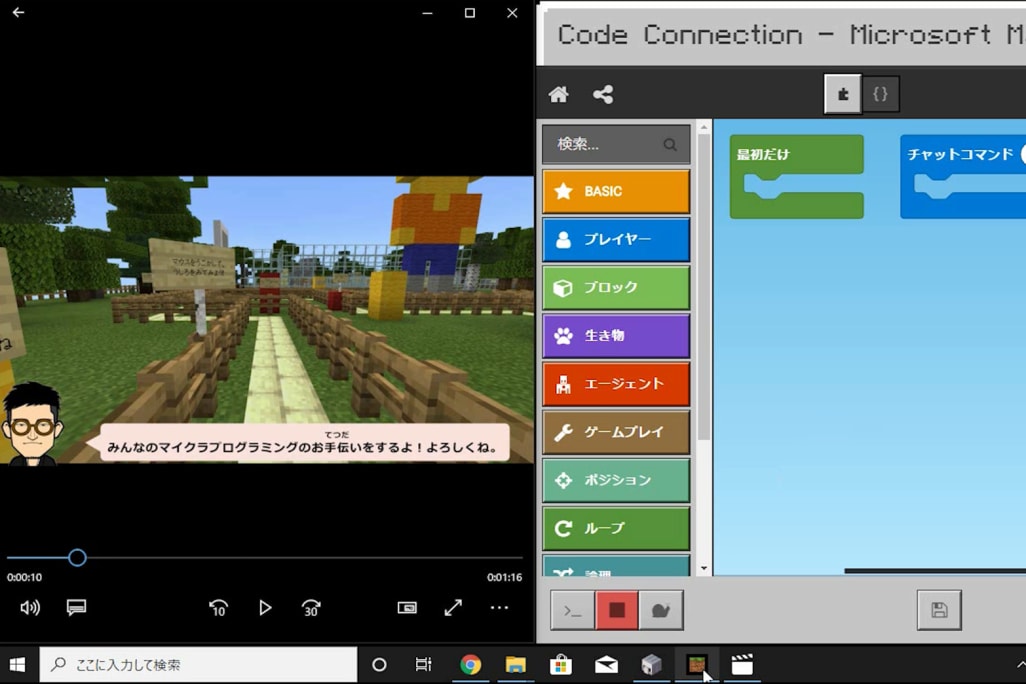Open the console button in bottom toolbar
The width and height of the screenshot is (1026, 684).
[573, 610]
